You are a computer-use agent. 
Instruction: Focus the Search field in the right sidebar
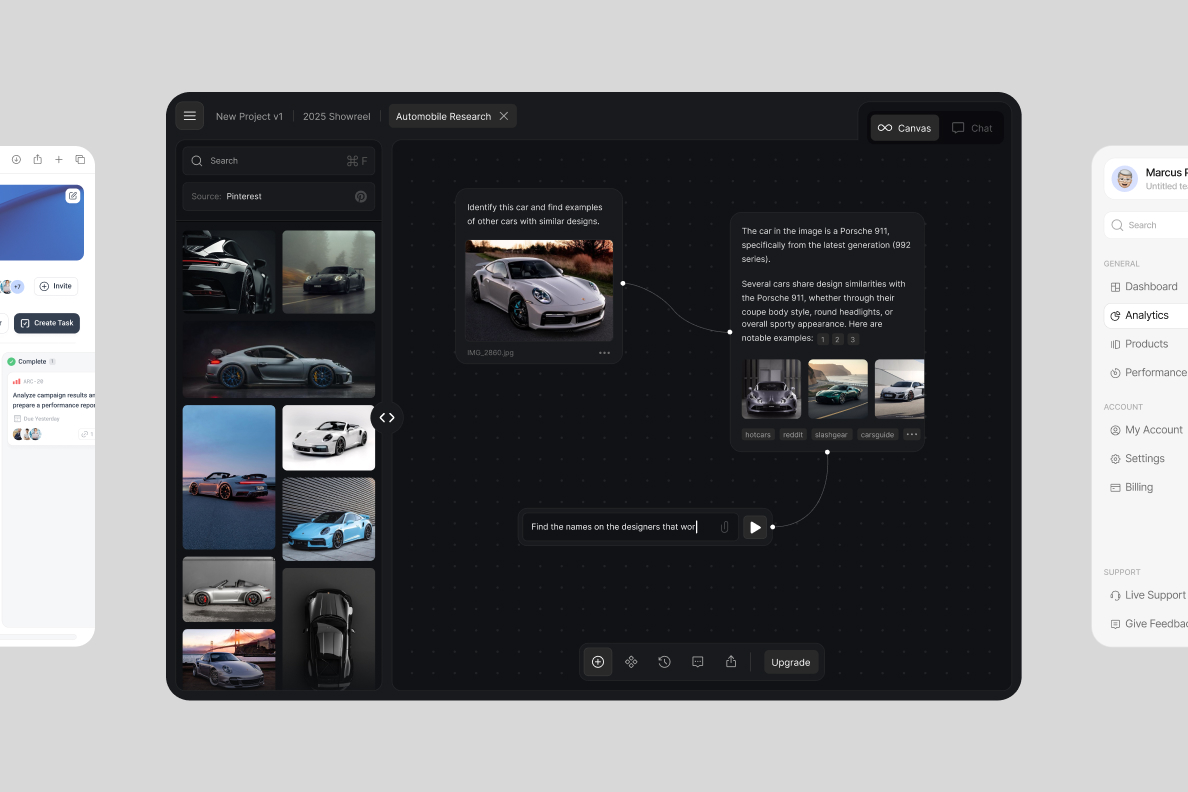tap(1146, 225)
